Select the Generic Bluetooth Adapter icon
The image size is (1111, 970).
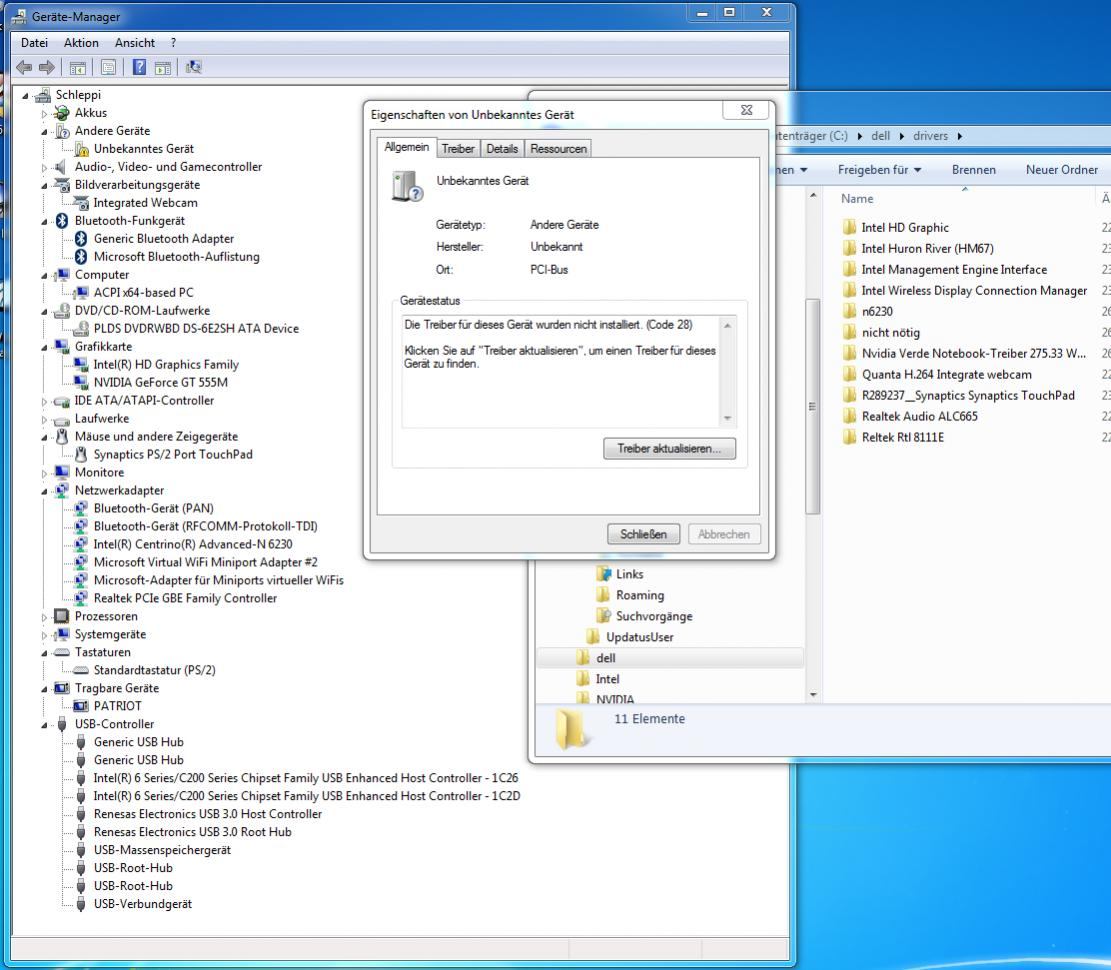(81, 239)
